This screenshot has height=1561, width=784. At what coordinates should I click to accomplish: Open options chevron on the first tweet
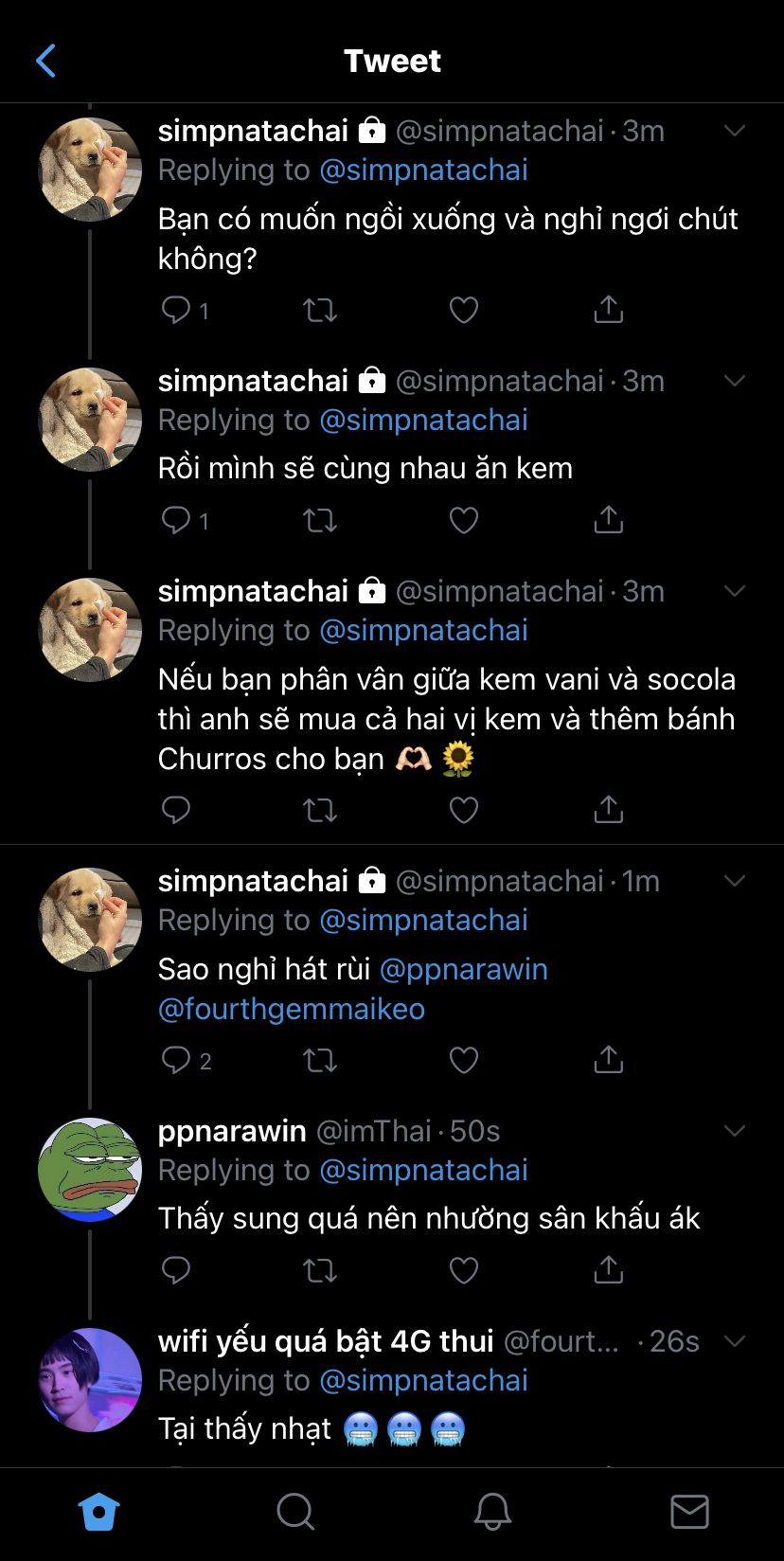(735, 131)
